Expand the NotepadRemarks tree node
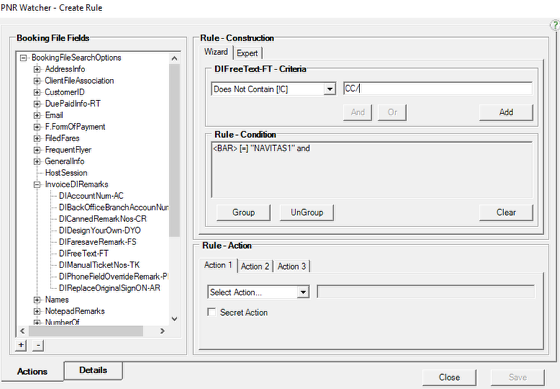Screen dimensions: 560x389 [37, 311]
